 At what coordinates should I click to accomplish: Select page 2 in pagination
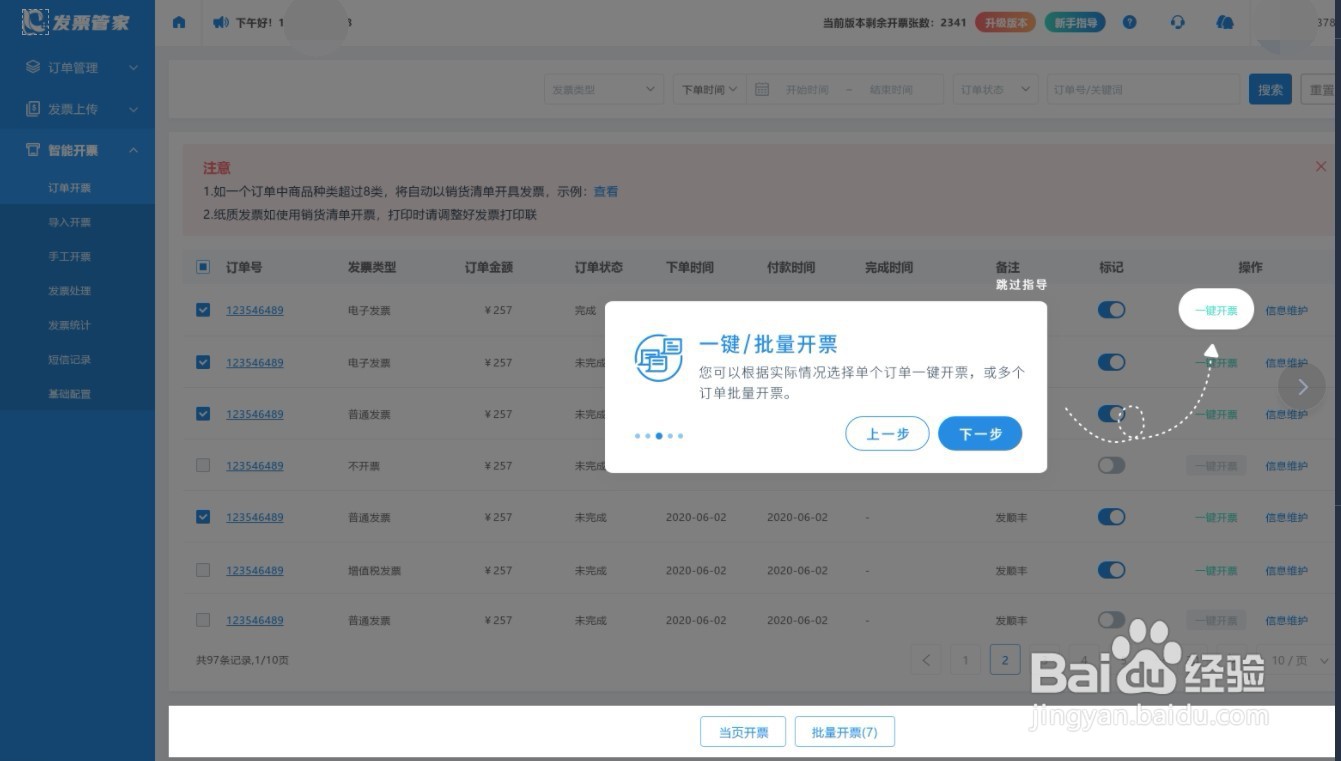point(1005,660)
